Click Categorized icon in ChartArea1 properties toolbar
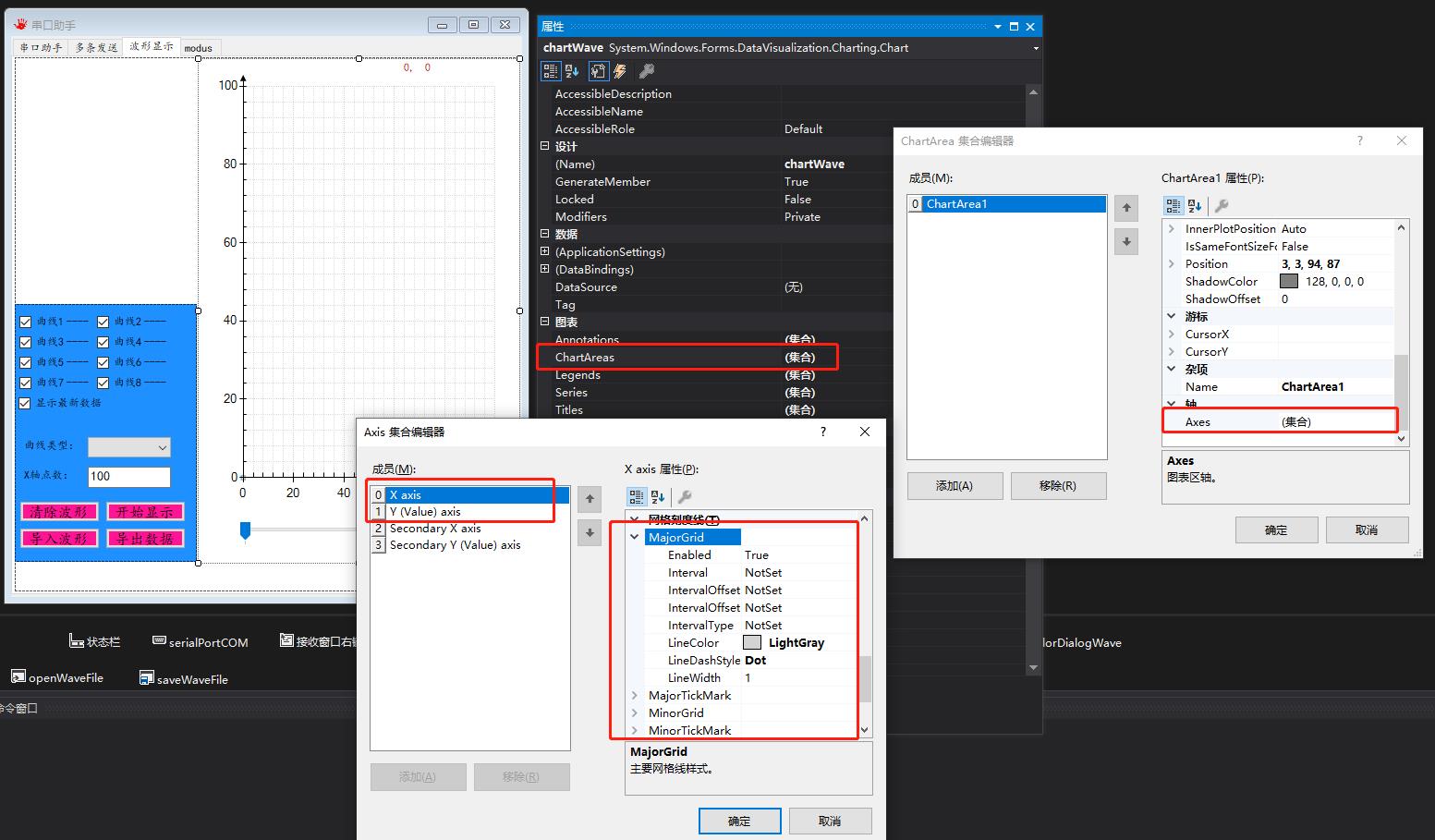The image size is (1435, 840). pos(1174,206)
